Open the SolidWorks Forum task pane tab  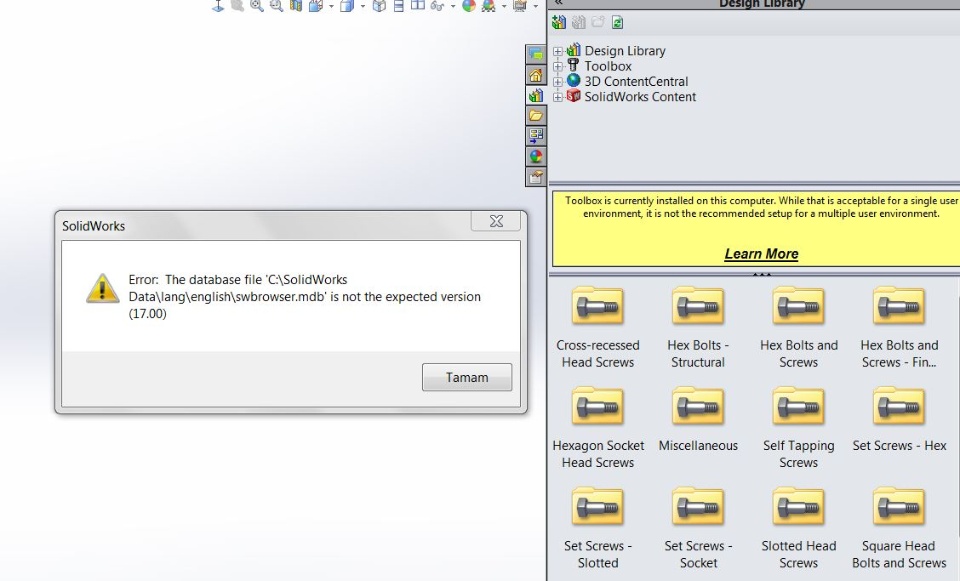pyautogui.click(x=536, y=54)
